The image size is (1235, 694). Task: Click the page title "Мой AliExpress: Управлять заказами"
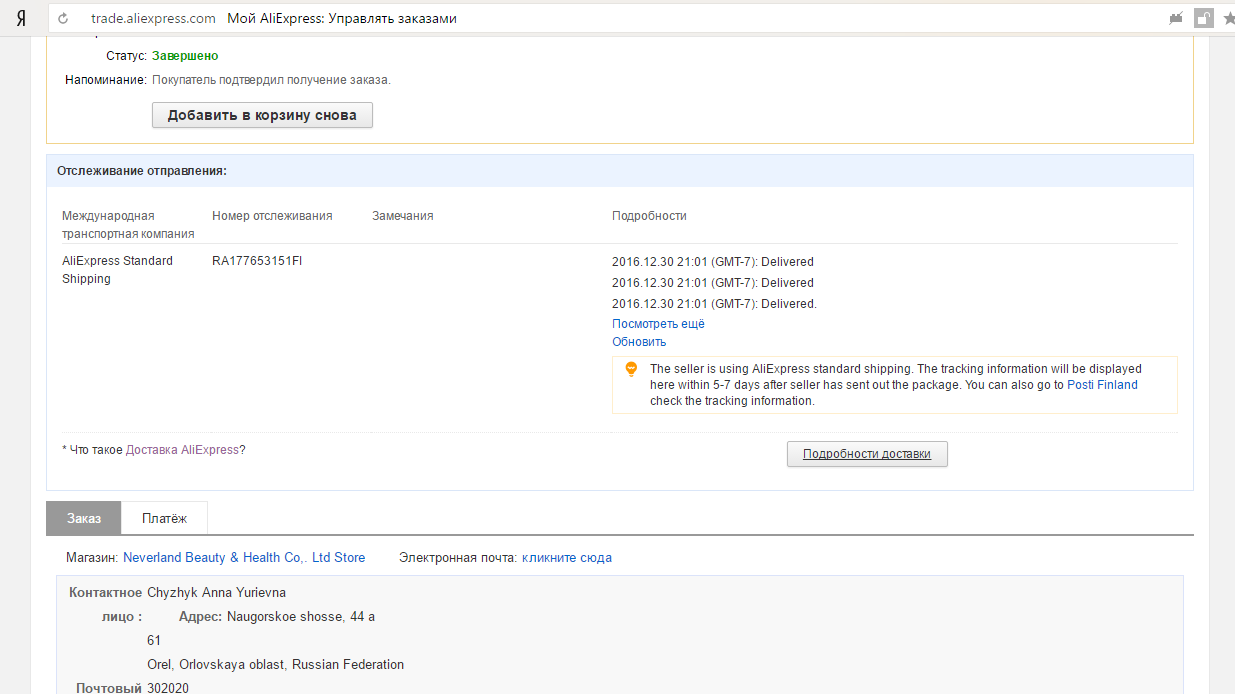coord(342,18)
